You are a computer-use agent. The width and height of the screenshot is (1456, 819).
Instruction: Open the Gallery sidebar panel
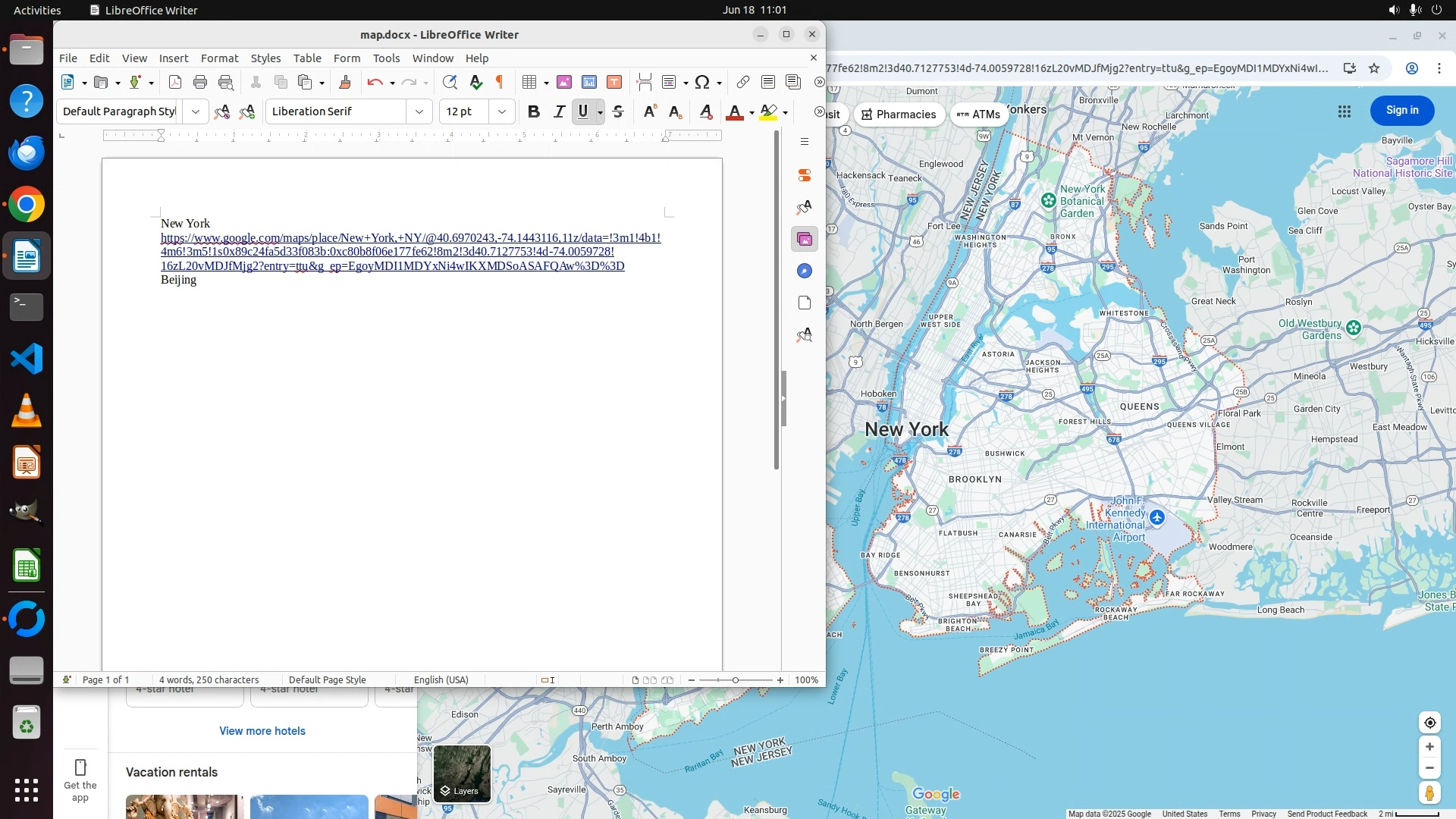click(x=805, y=240)
